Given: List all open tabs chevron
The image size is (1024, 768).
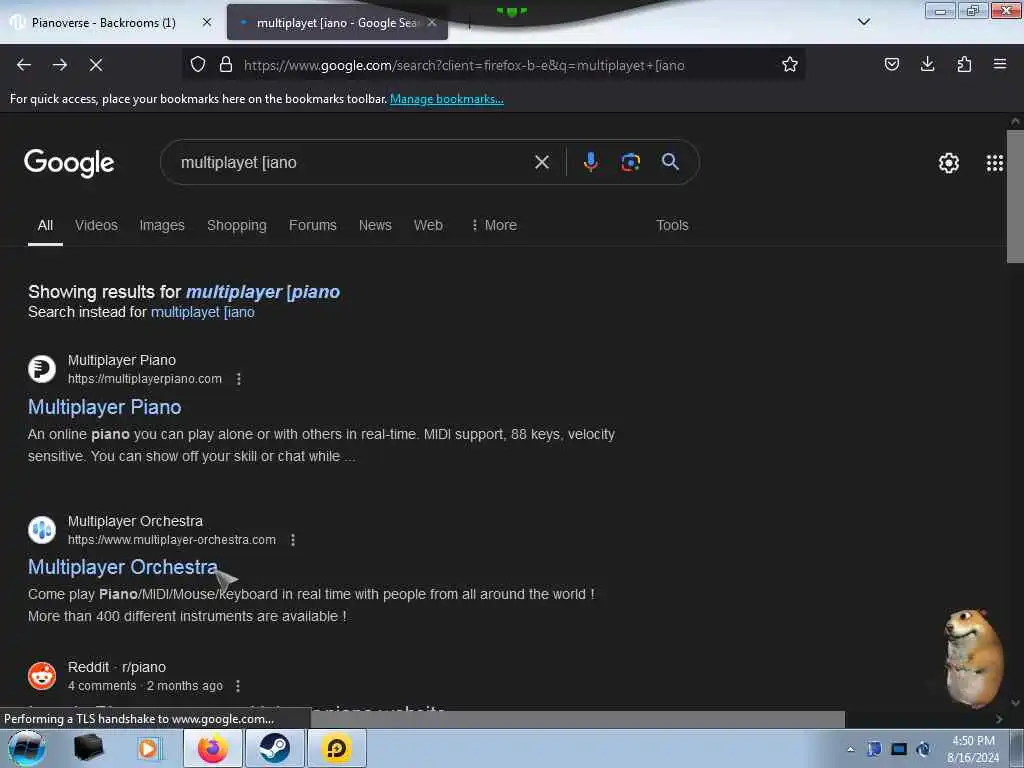Looking at the screenshot, I should click(x=863, y=22).
